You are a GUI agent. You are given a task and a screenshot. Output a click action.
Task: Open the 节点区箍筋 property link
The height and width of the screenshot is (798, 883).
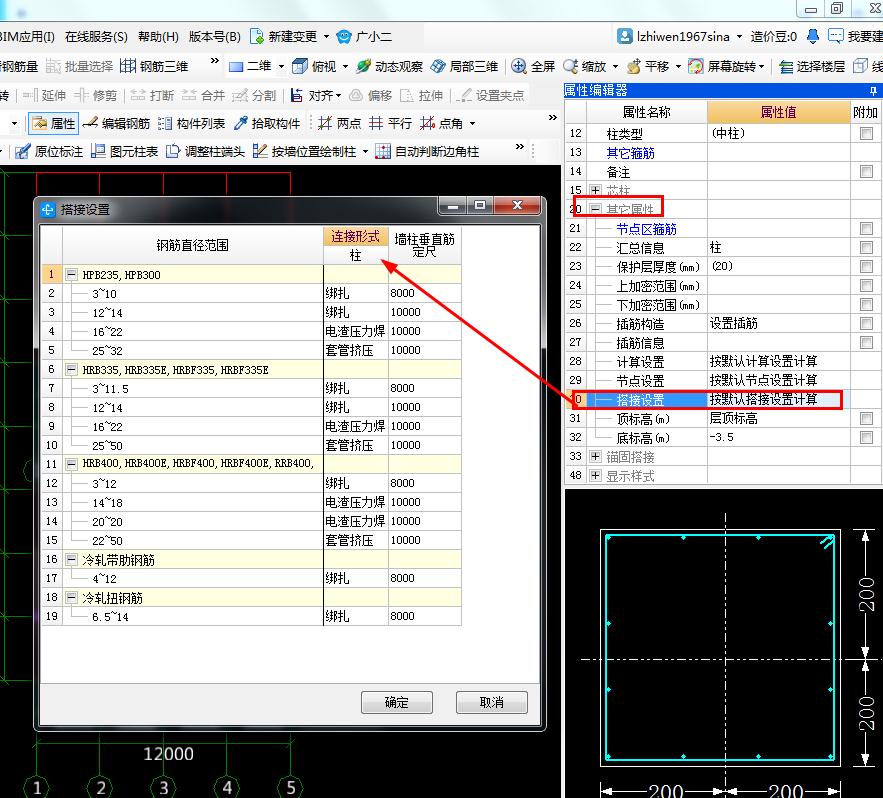(646, 229)
